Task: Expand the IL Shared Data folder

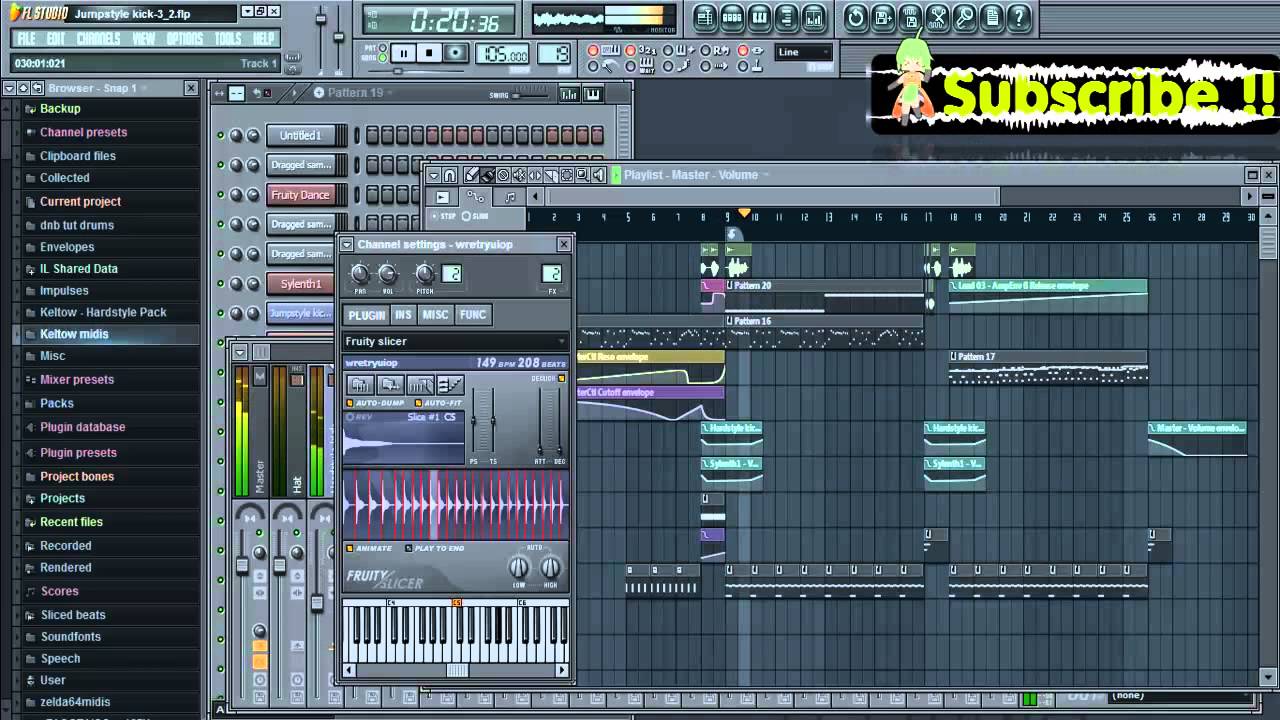Action: coord(30,269)
